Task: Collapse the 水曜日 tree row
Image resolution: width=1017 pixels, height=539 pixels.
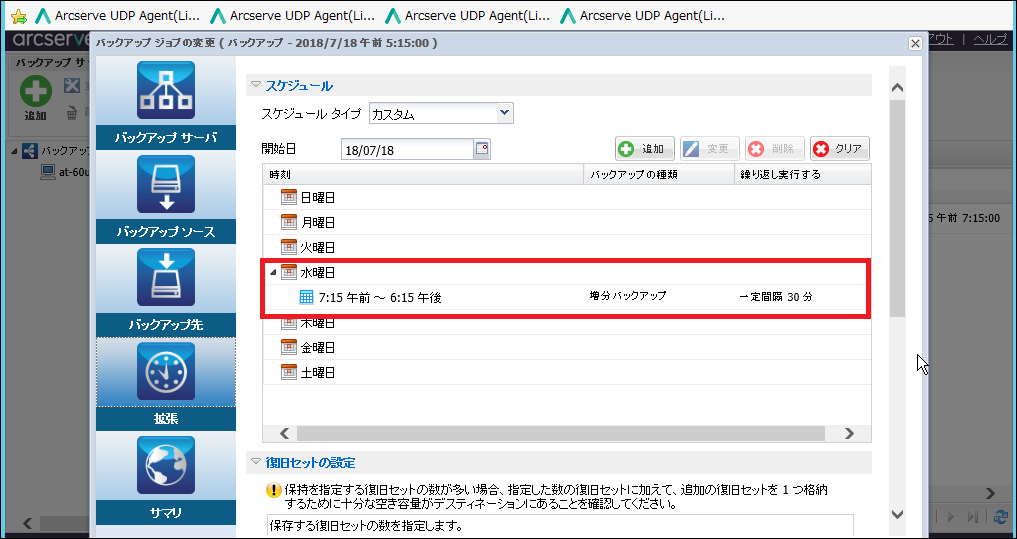Action: click(273, 273)
